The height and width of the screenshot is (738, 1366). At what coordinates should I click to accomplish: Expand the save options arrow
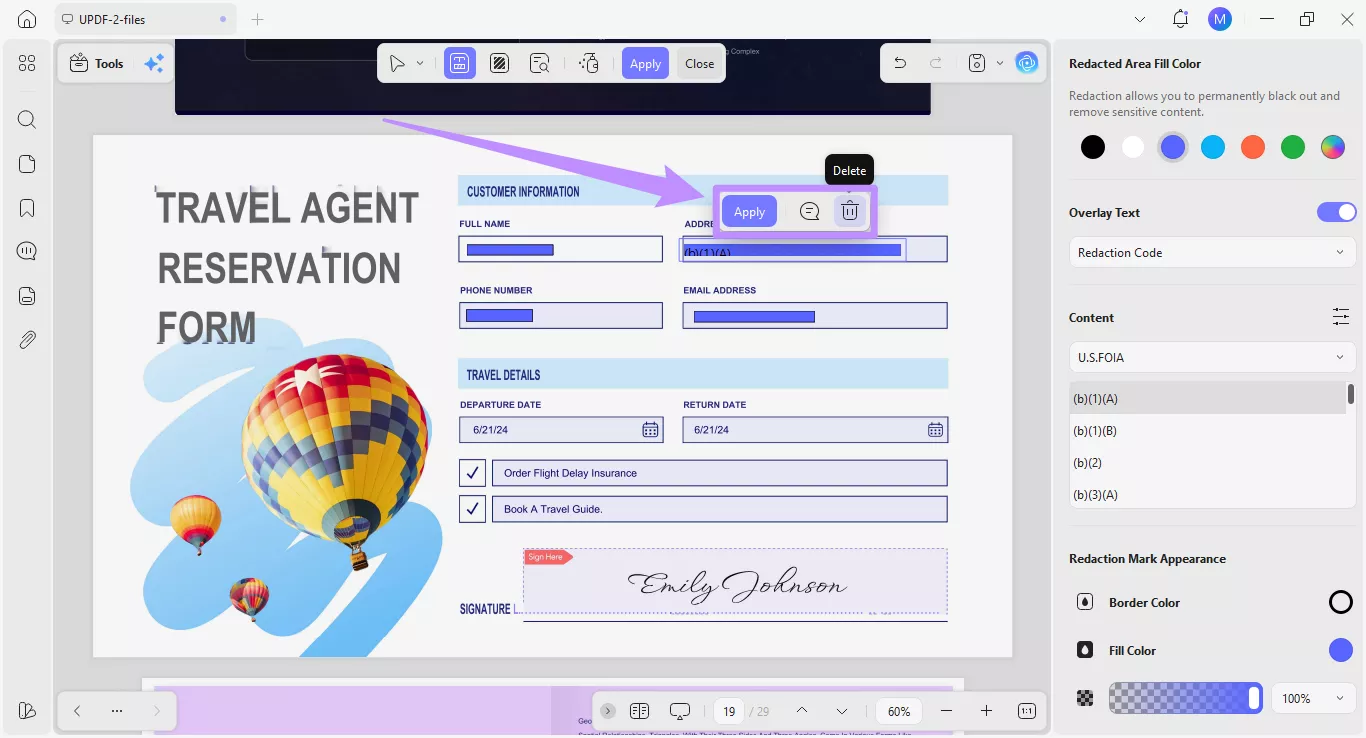point(1000,63)
